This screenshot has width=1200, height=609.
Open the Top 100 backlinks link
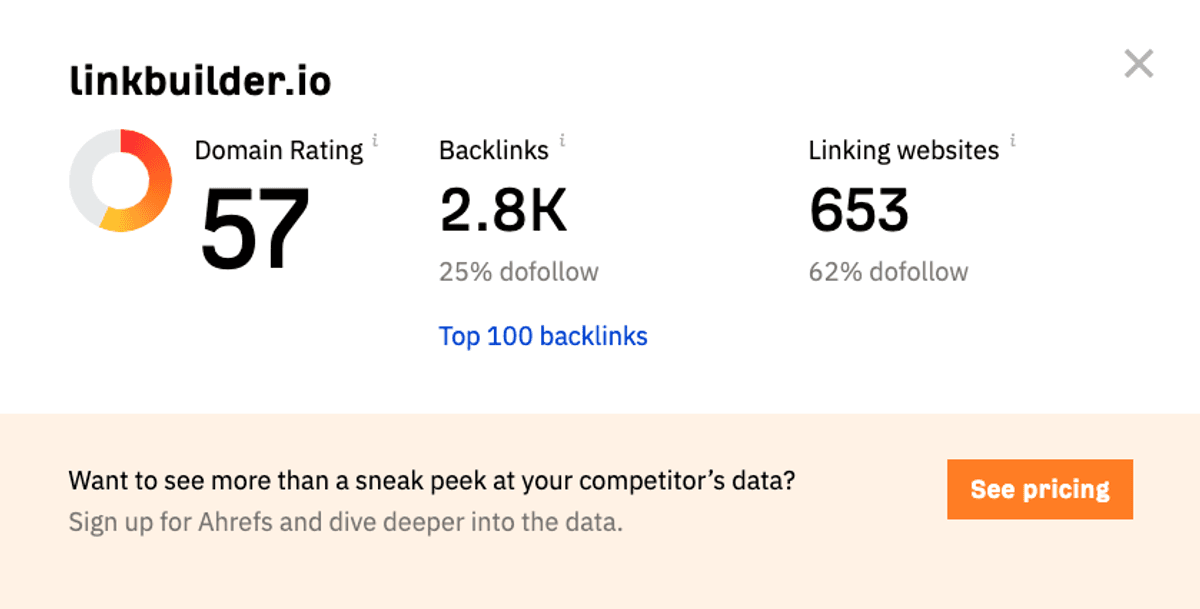tap(543, 336)
